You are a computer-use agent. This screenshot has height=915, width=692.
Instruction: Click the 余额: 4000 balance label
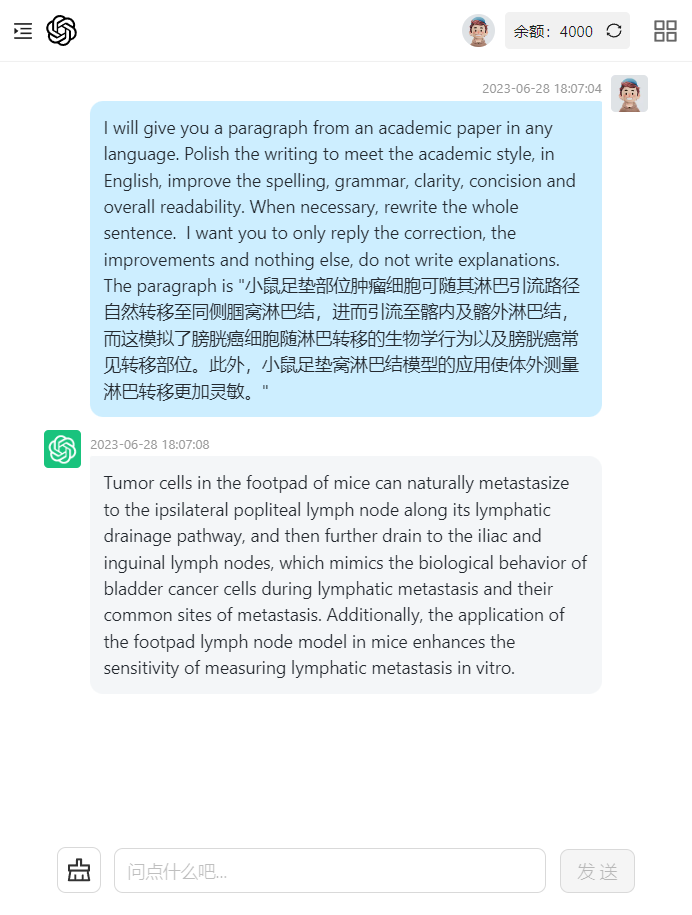(x=553, y=31)
